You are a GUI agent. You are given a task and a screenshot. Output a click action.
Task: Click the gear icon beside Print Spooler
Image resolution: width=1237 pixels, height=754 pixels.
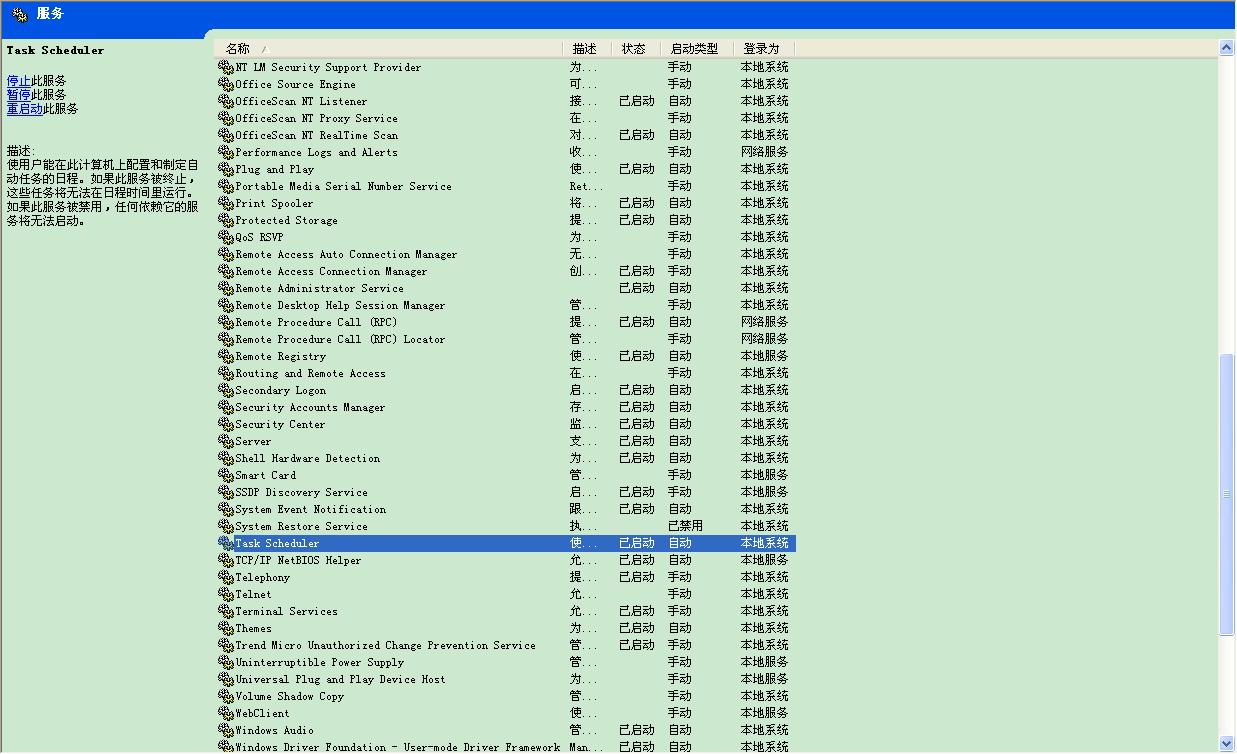(226, 203)
